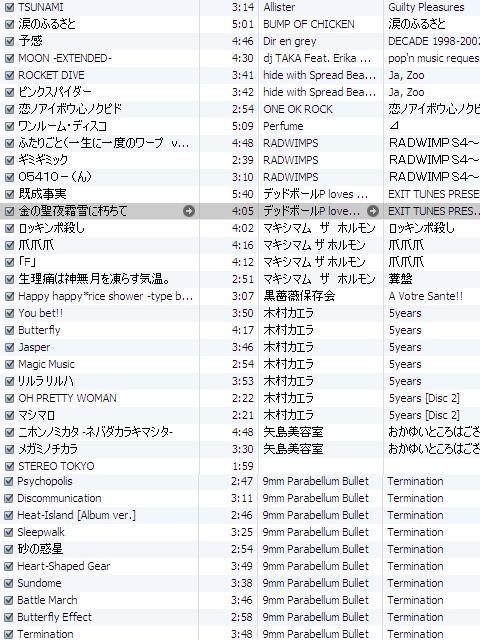
Task: Click album 糞盤
Action: (400, 279)
